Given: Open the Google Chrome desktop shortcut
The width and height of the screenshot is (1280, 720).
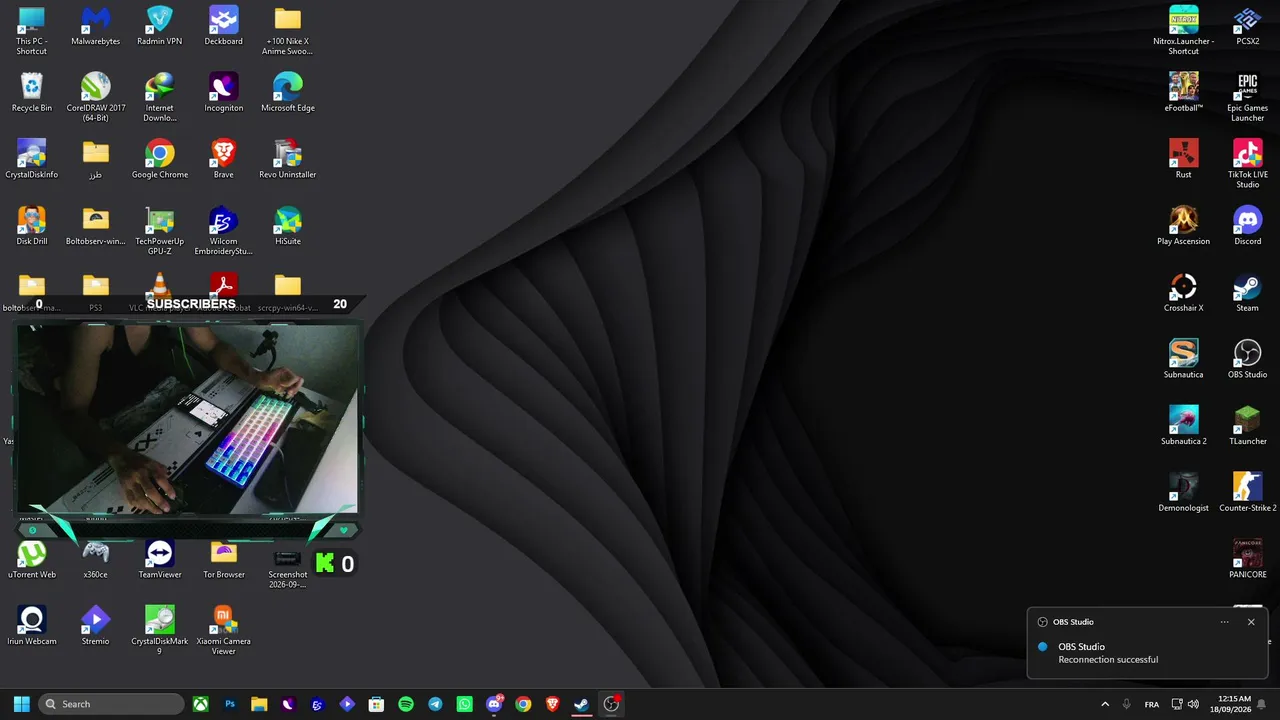Looking at the screenshot, I should (160, 159).
